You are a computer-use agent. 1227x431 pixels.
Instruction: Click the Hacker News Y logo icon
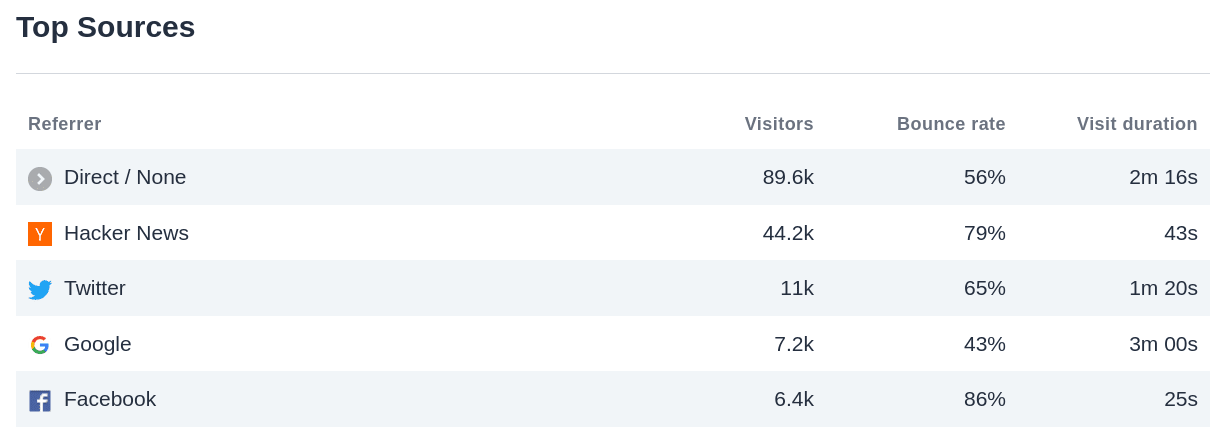[40, 234]
